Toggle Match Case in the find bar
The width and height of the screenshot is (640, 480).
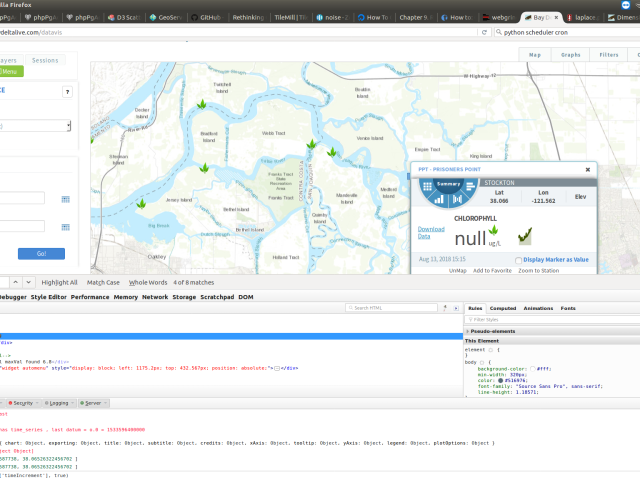103,282
